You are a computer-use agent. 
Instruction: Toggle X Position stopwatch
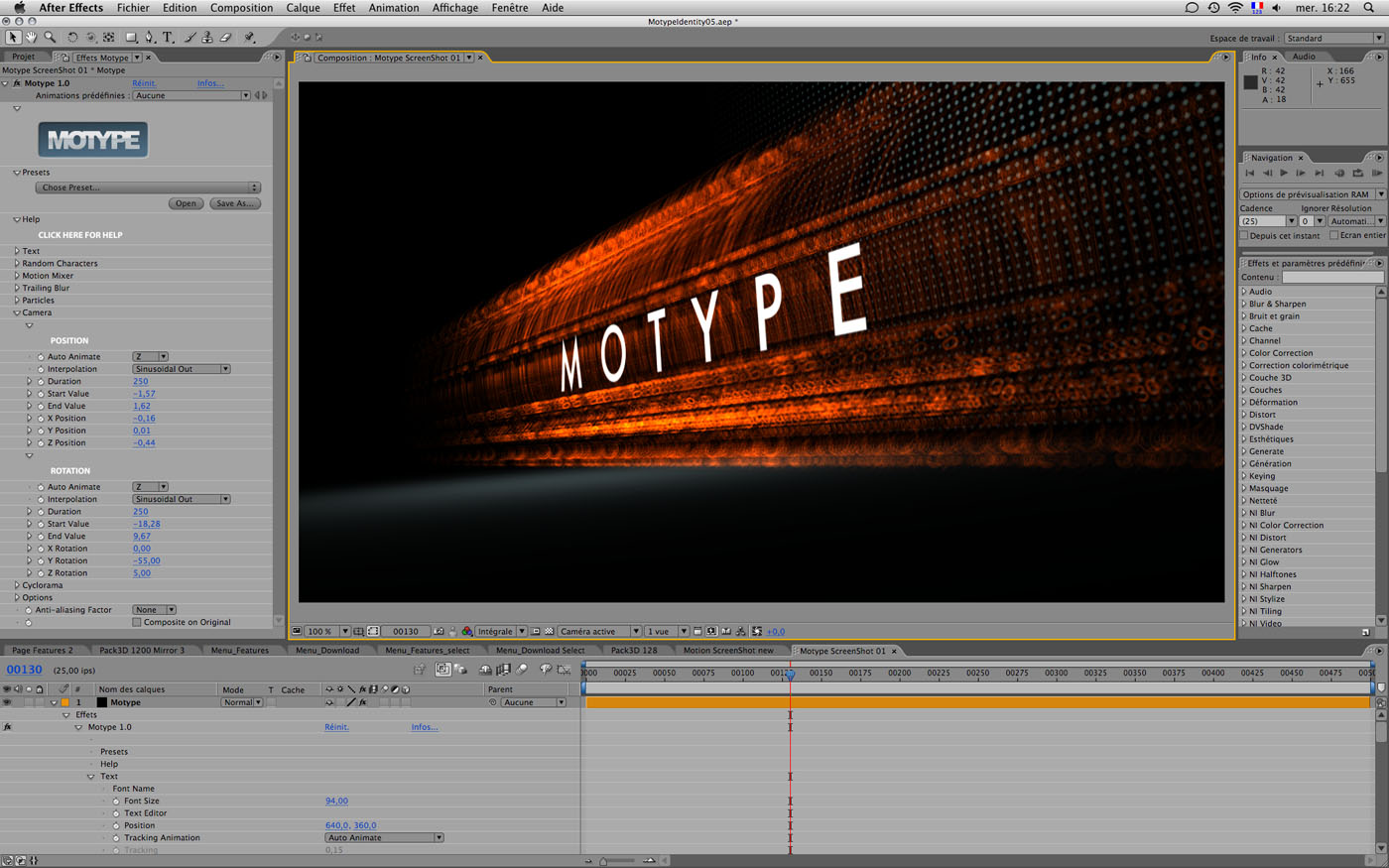[41, 419]
